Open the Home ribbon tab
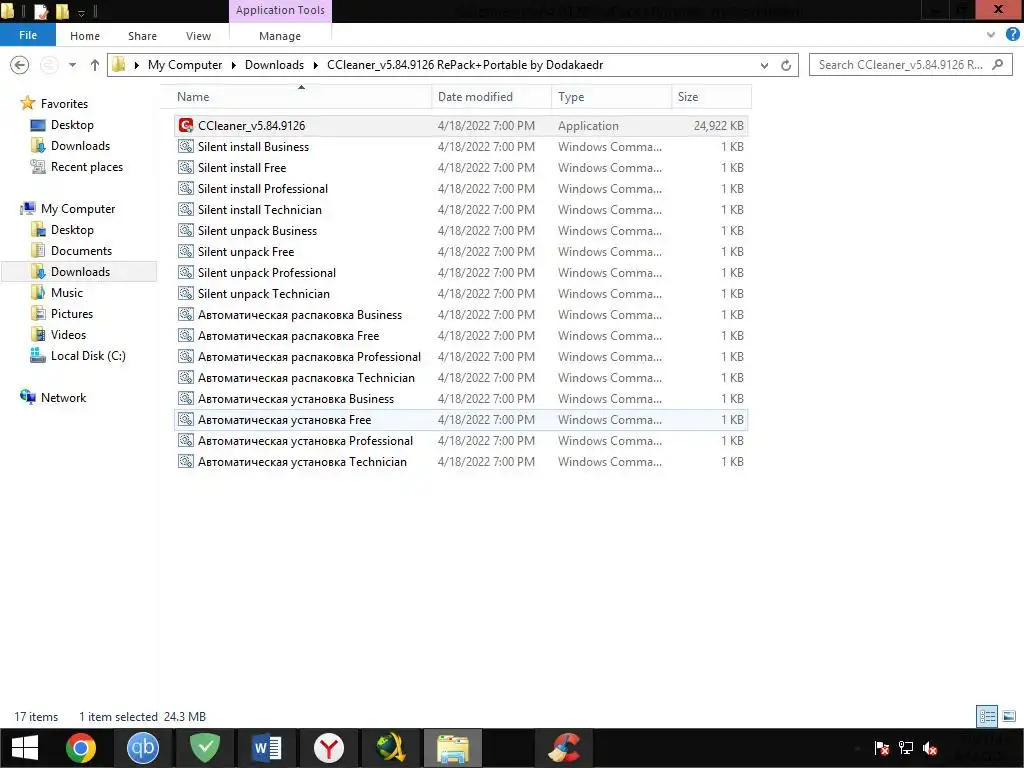1024x768 pixels. point(85,36)
